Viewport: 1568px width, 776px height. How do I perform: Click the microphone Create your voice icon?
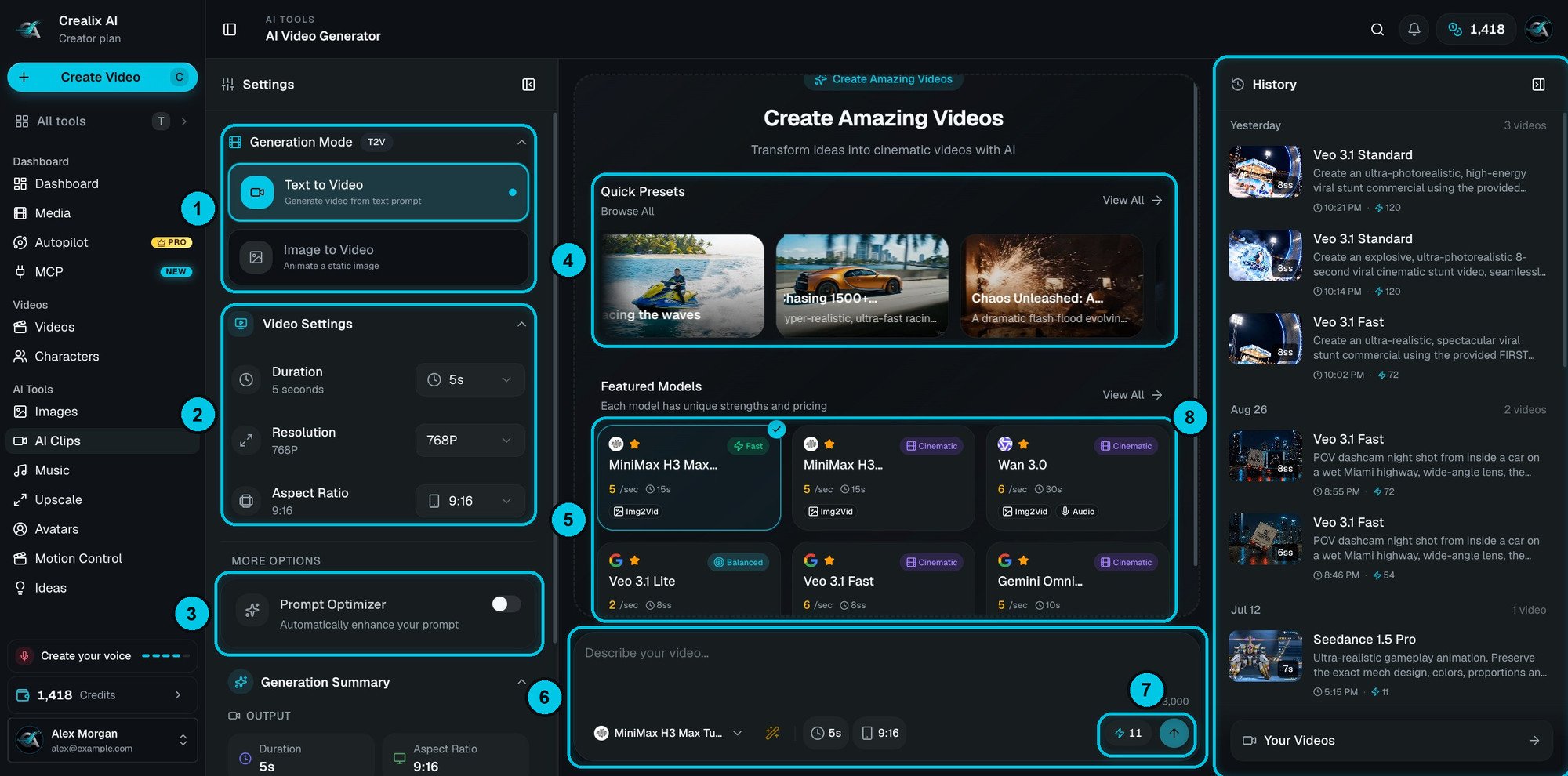[x=24, y=655]
